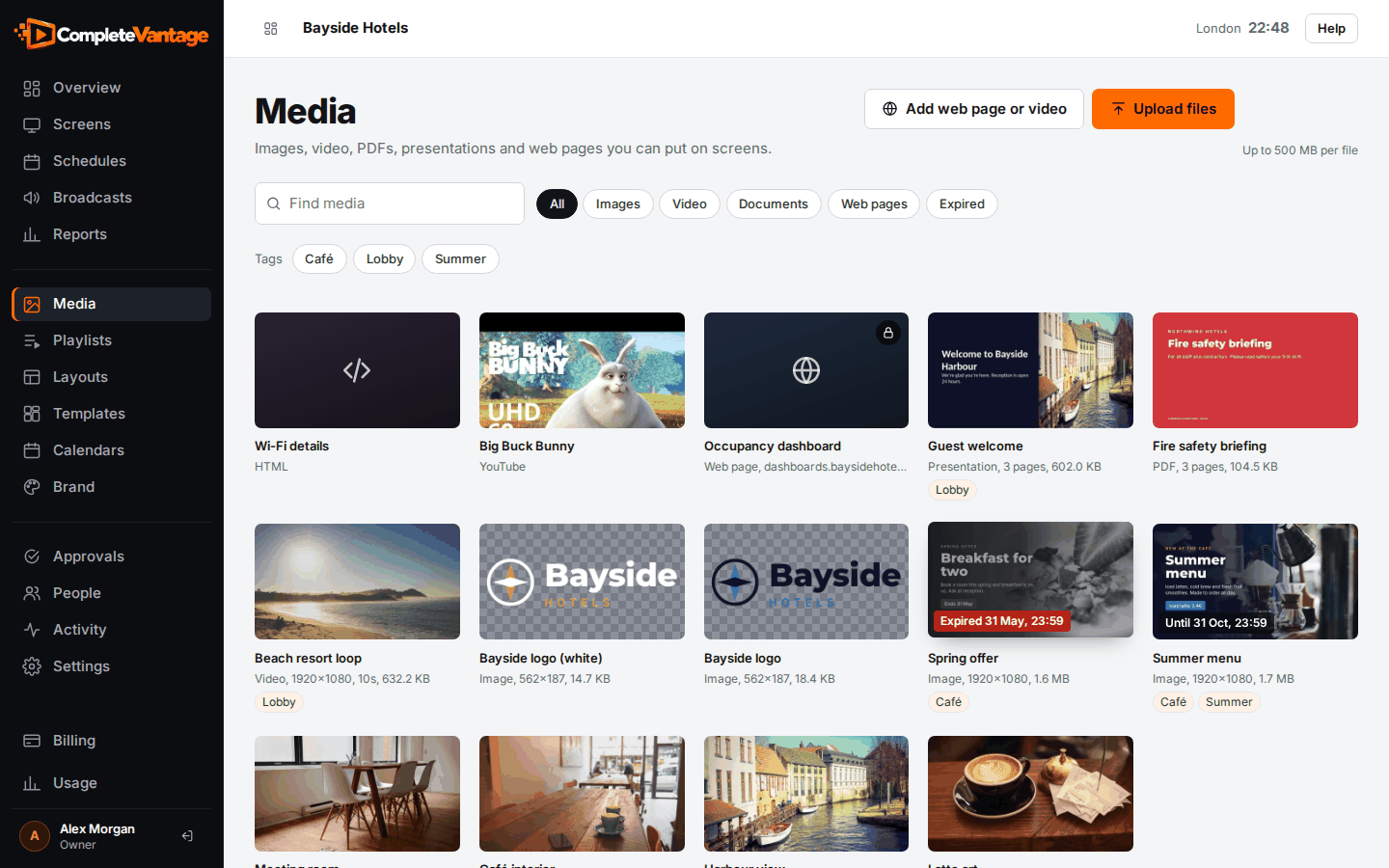Open Billing via its card icon

click(32, 741)
